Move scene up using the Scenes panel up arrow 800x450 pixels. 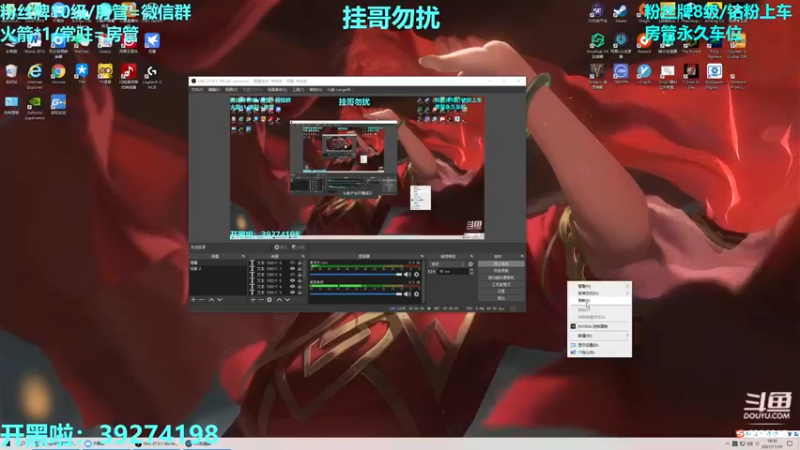point(211,300)
